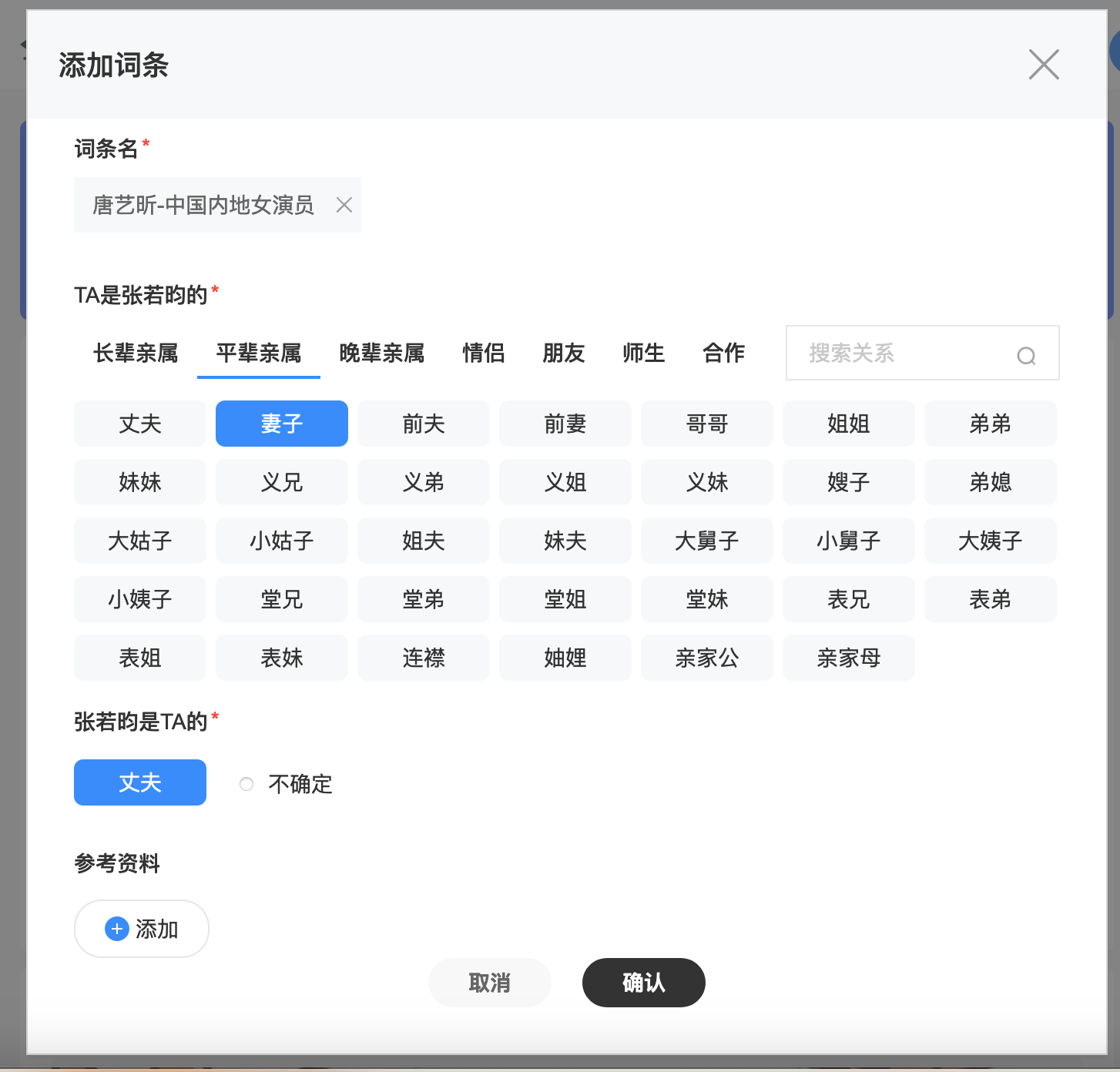Image resolution: width=1120 pixels, height=1072 pixels.
Task: Choose the 义妹 option
Action: click(x=707, y=482)
